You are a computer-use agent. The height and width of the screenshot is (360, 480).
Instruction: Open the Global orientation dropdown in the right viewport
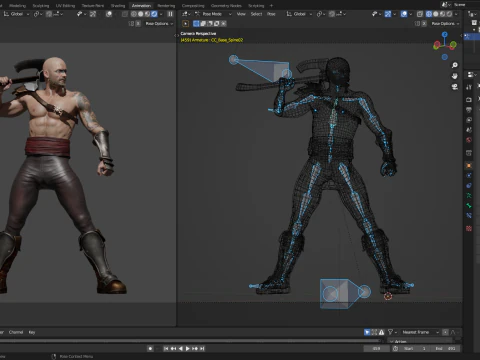pyautogui.click(x=299, y=14)
